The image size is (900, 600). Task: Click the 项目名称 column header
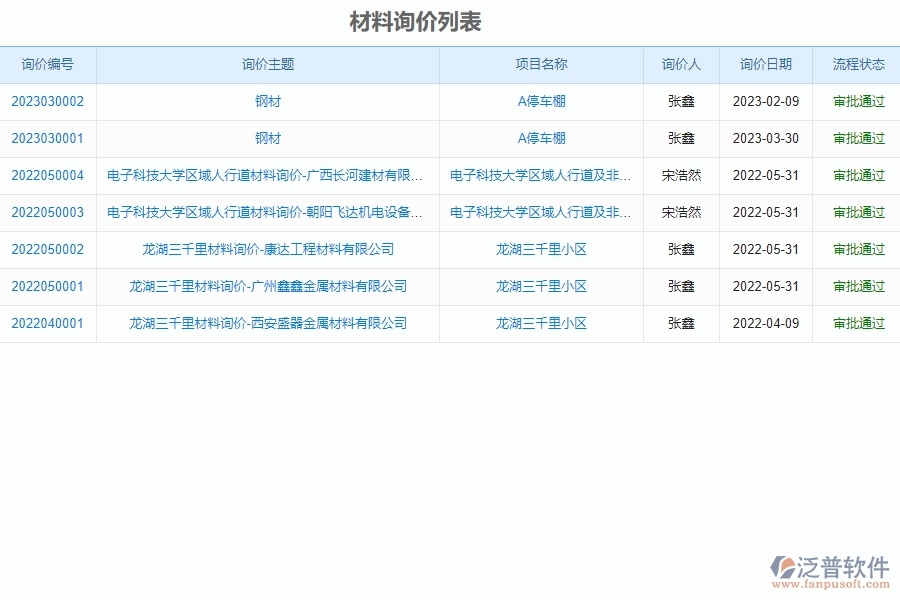point(540,63)
